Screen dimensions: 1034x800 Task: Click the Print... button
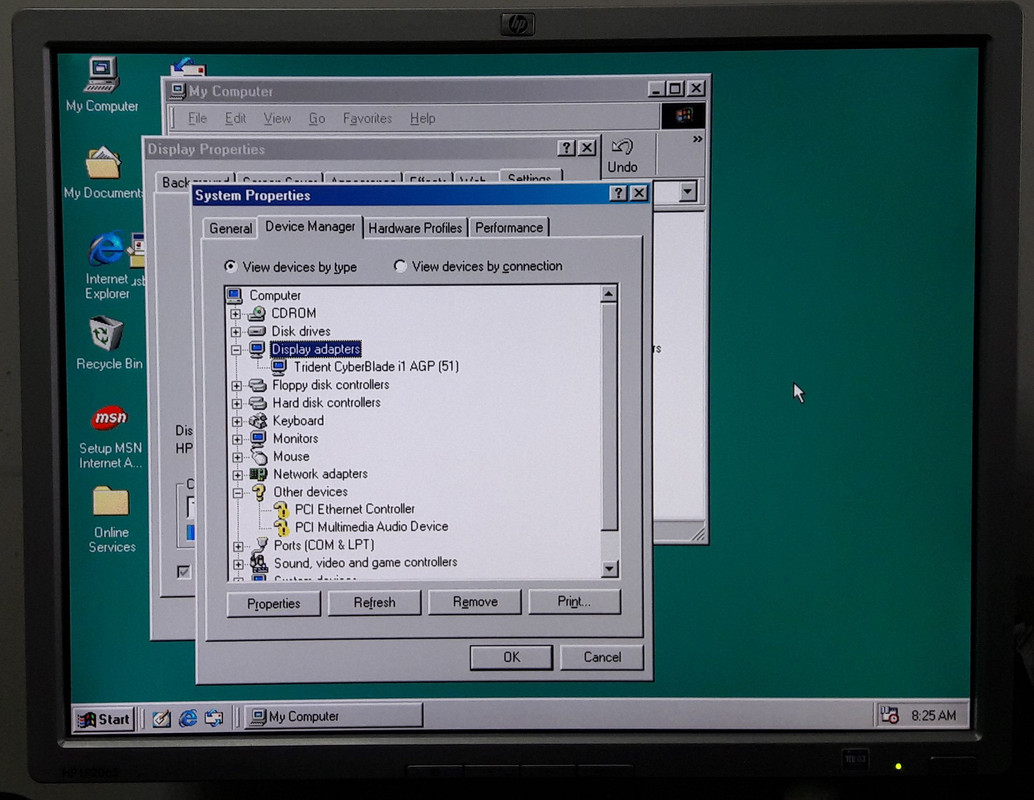[x=574, y=601]
